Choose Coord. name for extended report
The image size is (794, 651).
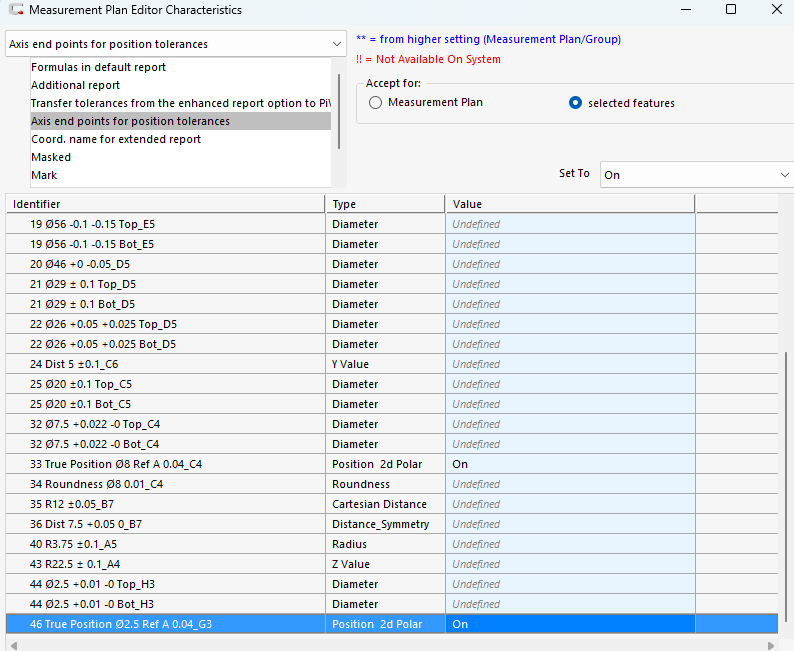point(115,139)
